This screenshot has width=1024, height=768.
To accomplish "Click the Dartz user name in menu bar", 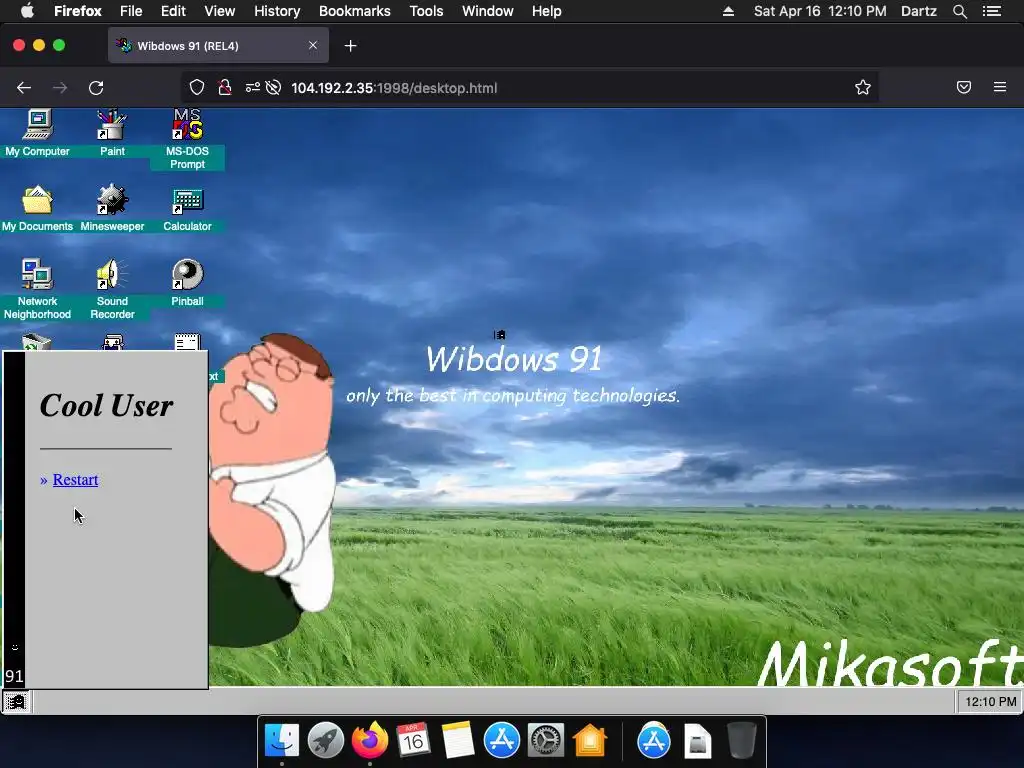I will click(919, 11).
